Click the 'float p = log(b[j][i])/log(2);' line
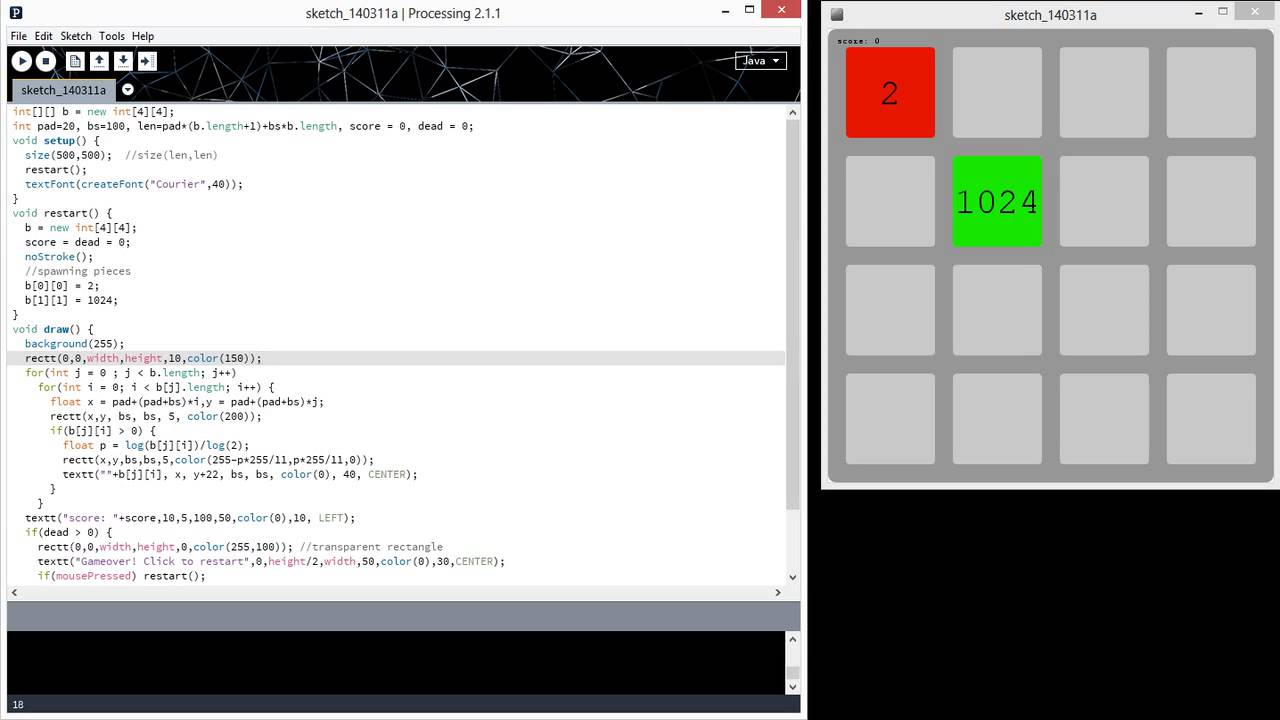 coord(156,445)
